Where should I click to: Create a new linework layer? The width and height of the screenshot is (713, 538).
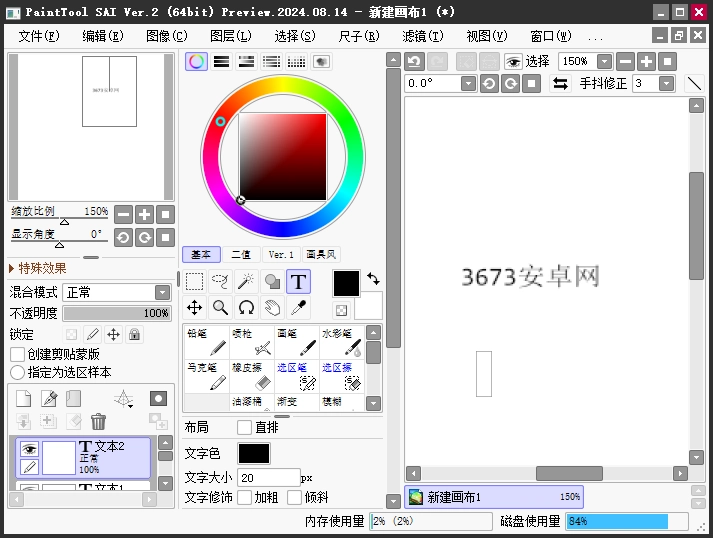(49, 399)
